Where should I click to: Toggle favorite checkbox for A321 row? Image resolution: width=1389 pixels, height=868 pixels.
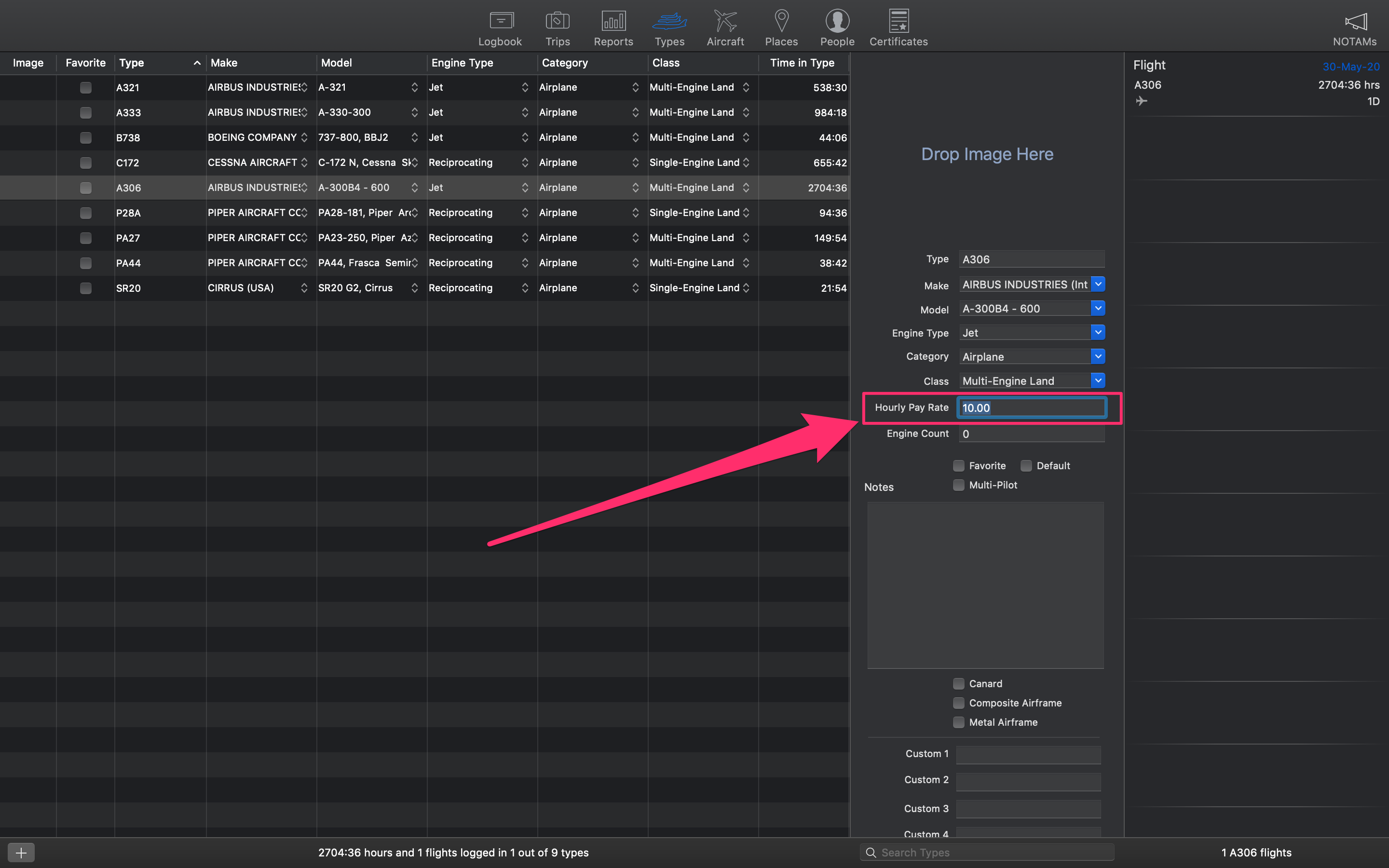click(85, 87)
